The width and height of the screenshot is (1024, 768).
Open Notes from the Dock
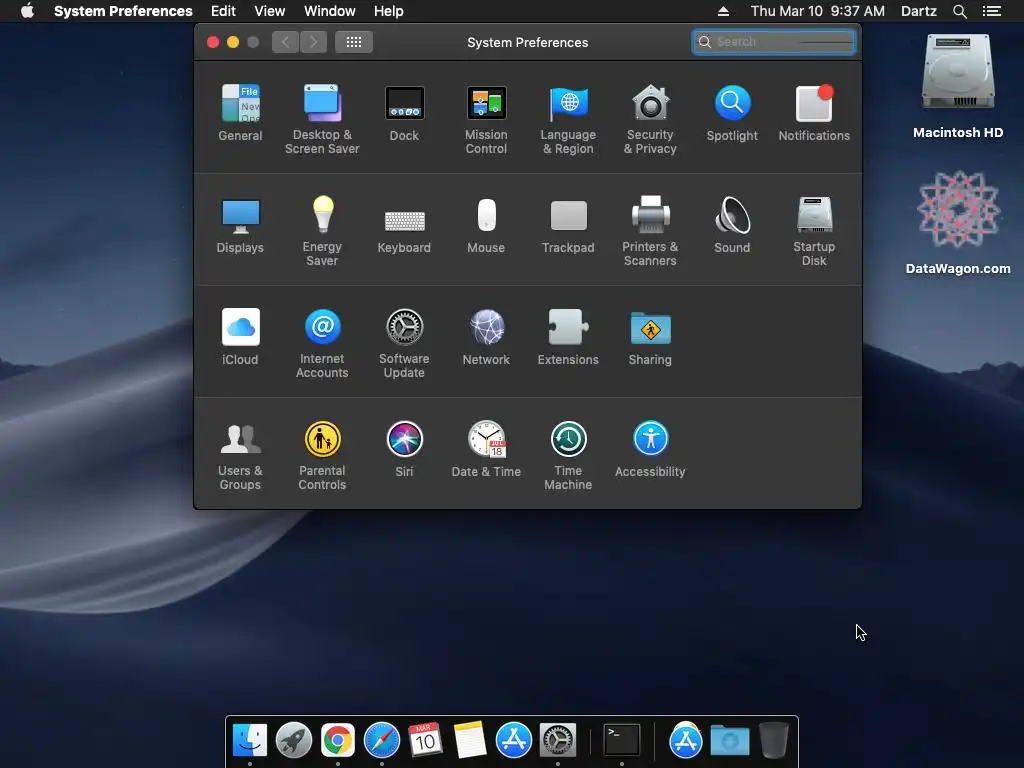[470, 740]
